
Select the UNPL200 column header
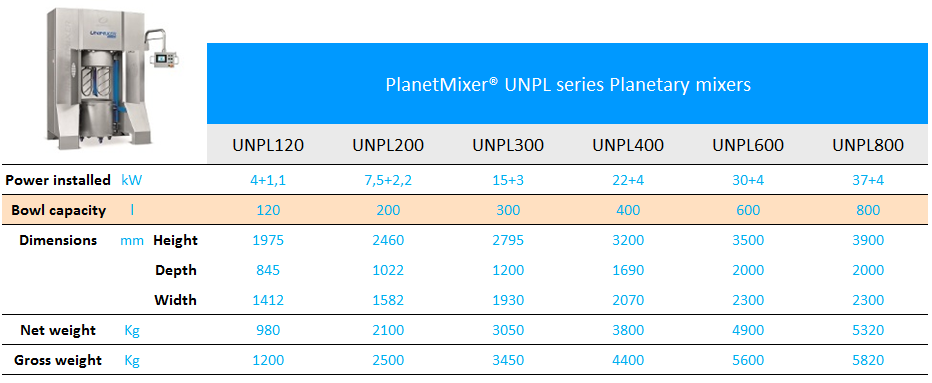click(x=388, y=145)
